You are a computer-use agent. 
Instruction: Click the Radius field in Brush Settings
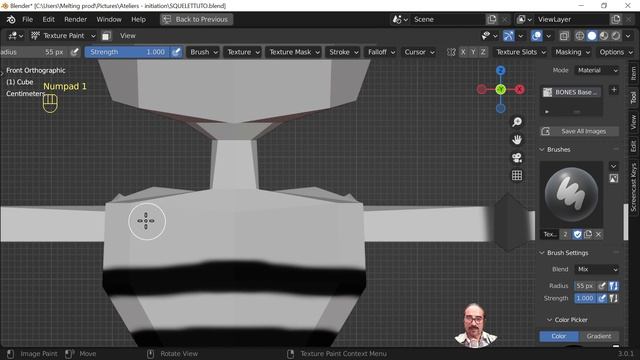[x=585, y=286]
